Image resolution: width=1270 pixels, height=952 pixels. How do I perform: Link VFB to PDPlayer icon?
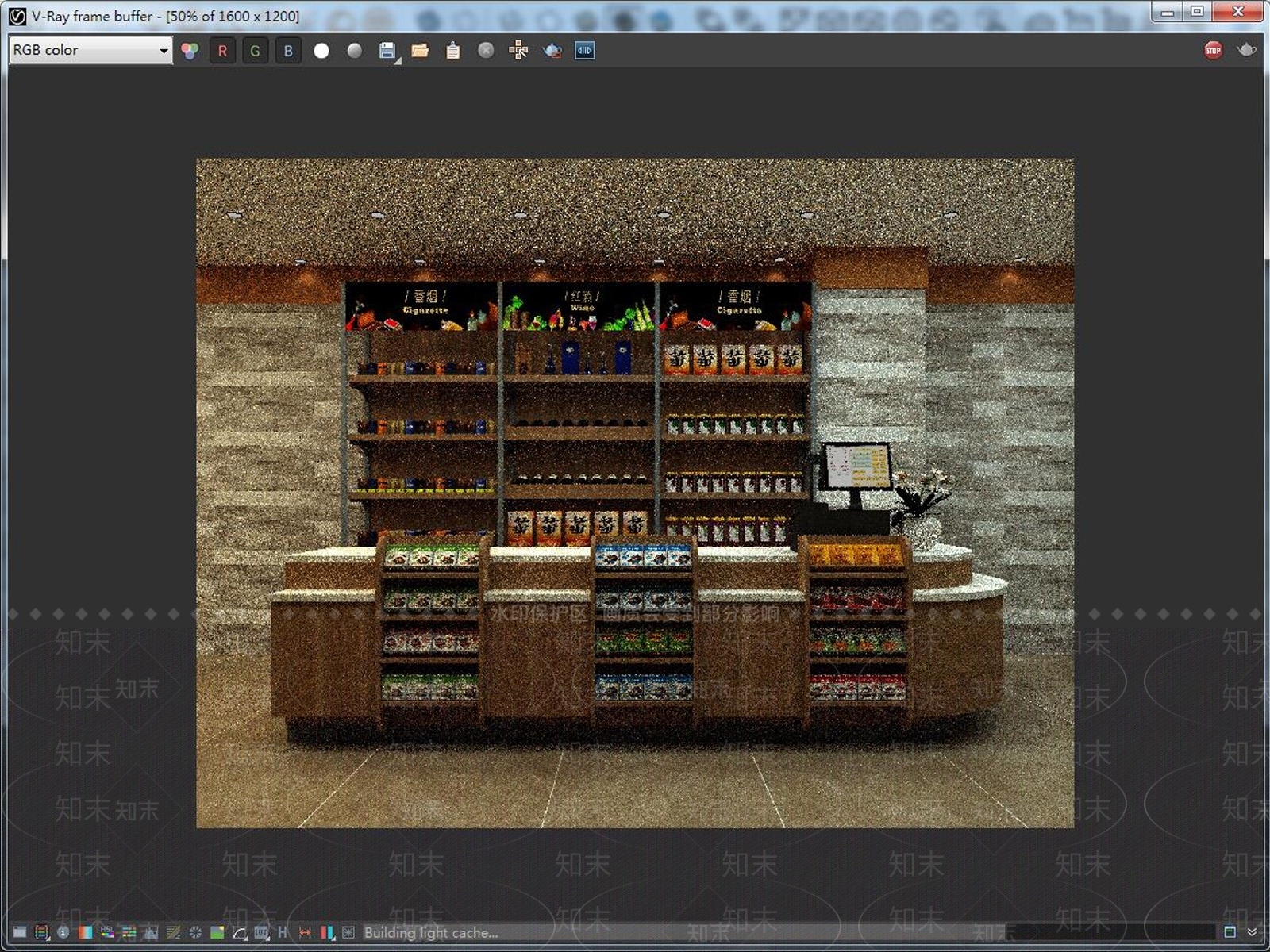585,51
